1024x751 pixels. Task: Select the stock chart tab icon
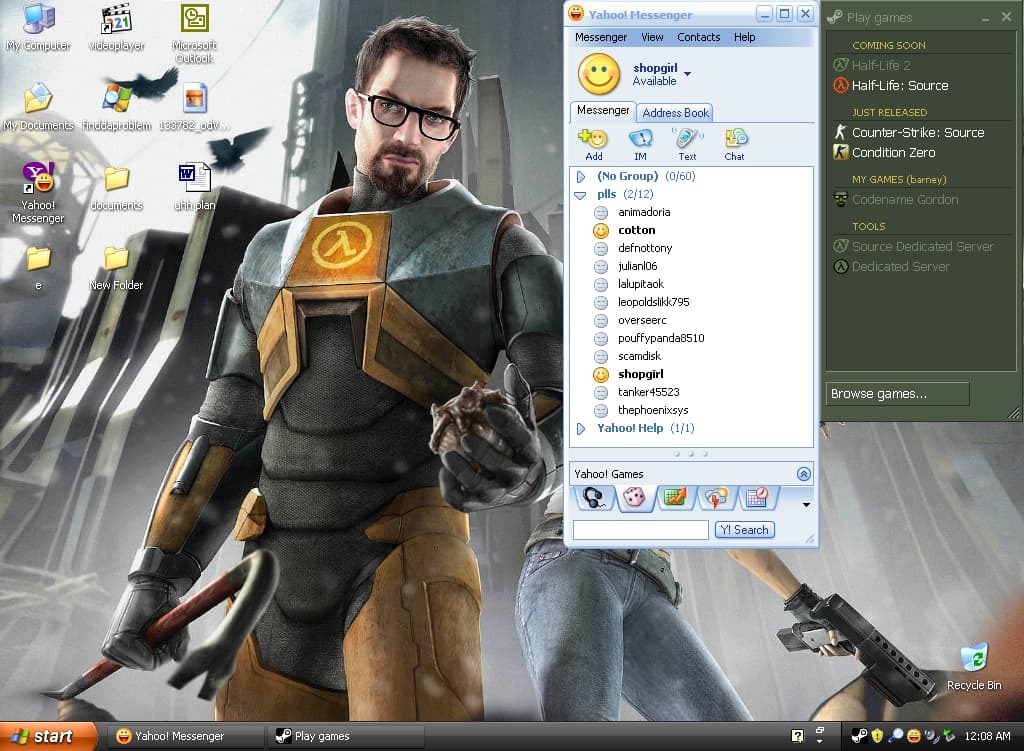[x=675, y=497]
